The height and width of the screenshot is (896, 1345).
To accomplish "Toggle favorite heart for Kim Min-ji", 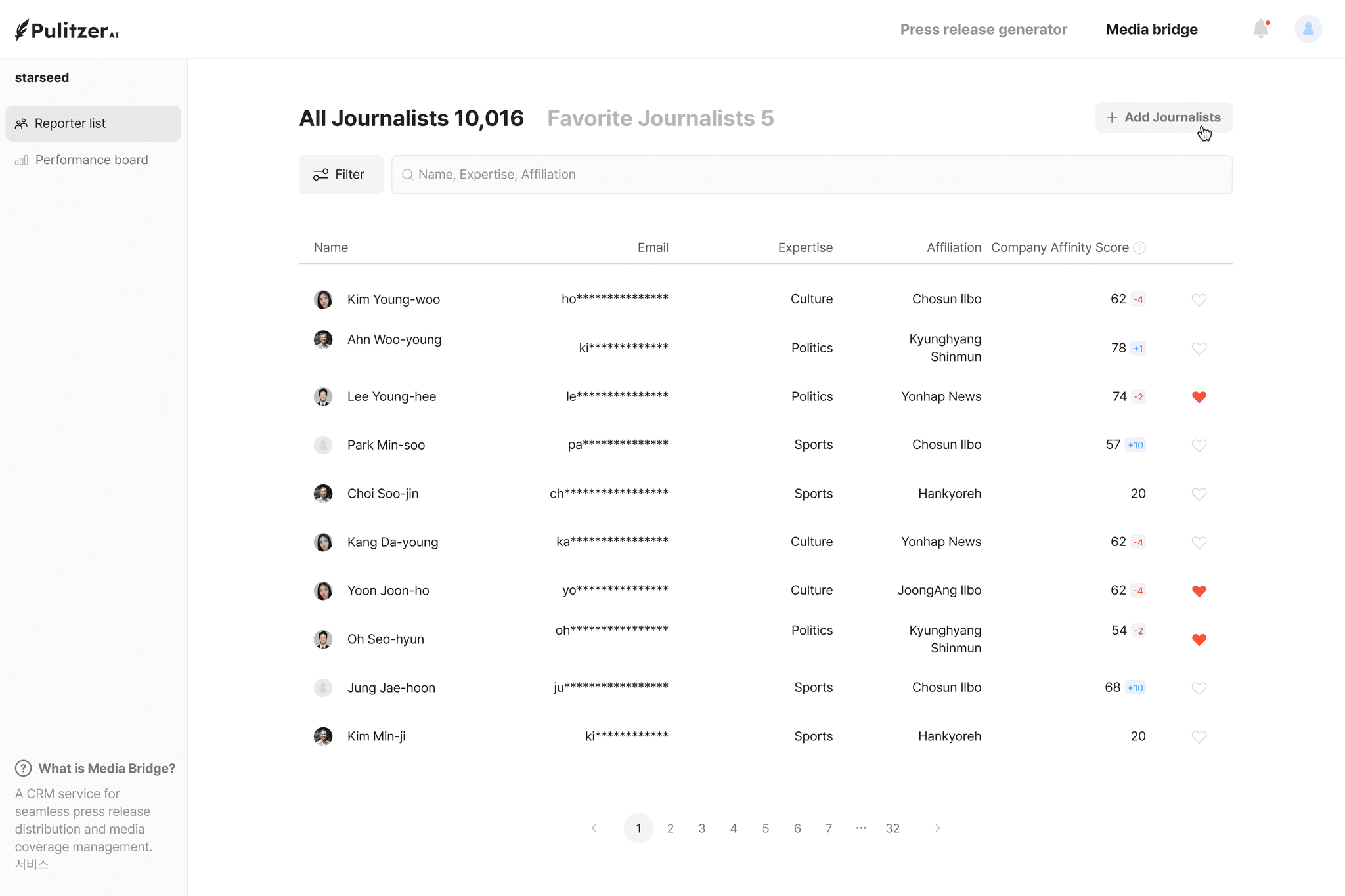I will pyautogui.click(x=1199, y=736).
